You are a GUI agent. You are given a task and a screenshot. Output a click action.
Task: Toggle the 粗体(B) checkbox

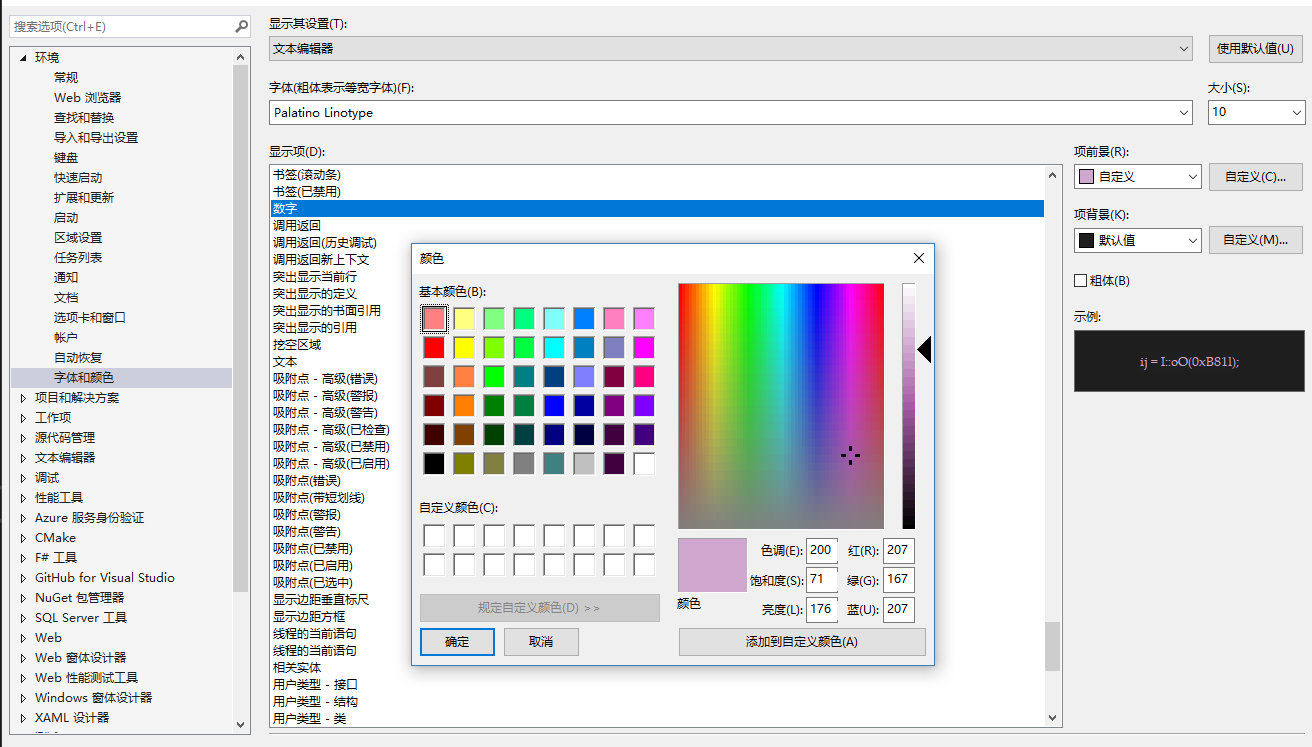click(1080, 281)
